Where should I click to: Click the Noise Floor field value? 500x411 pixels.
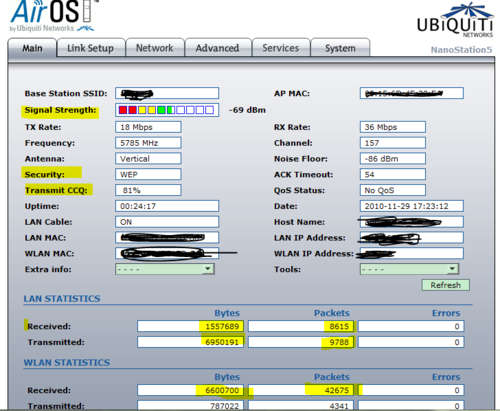point(393,159)
